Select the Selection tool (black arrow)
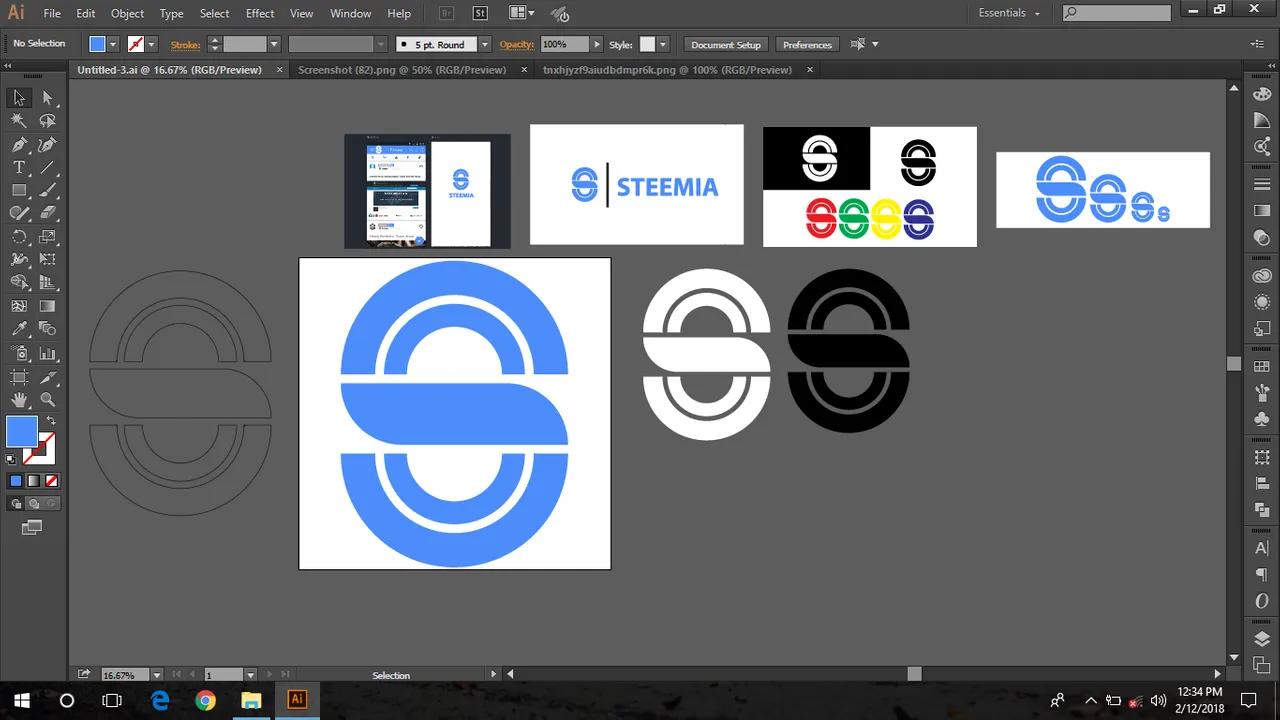1280x720 pixels. [19, 98]
